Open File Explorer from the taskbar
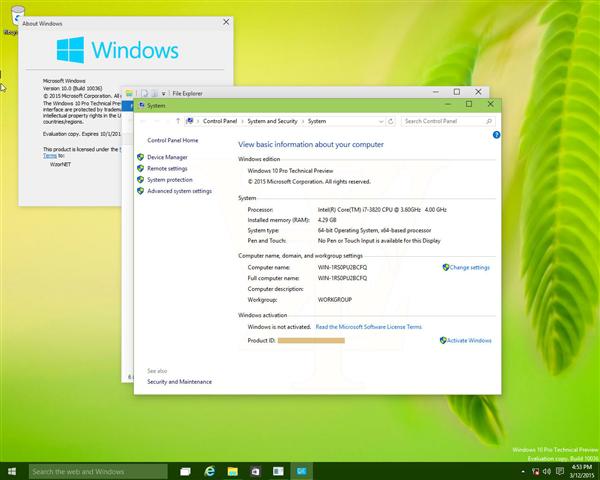This screenshot has width=600, height=480. click(x=233, y=471)
